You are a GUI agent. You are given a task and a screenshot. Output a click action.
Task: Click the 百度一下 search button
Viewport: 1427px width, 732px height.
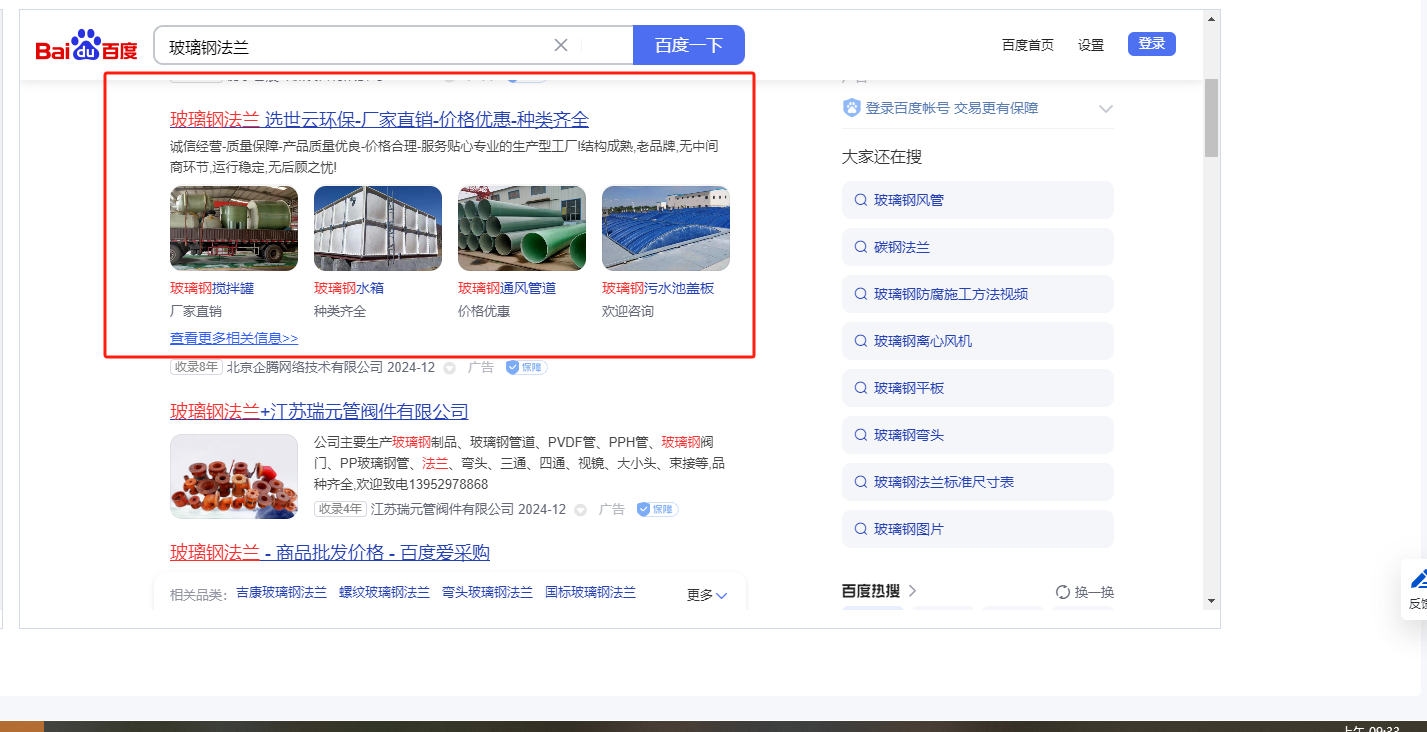coord(689,45)
